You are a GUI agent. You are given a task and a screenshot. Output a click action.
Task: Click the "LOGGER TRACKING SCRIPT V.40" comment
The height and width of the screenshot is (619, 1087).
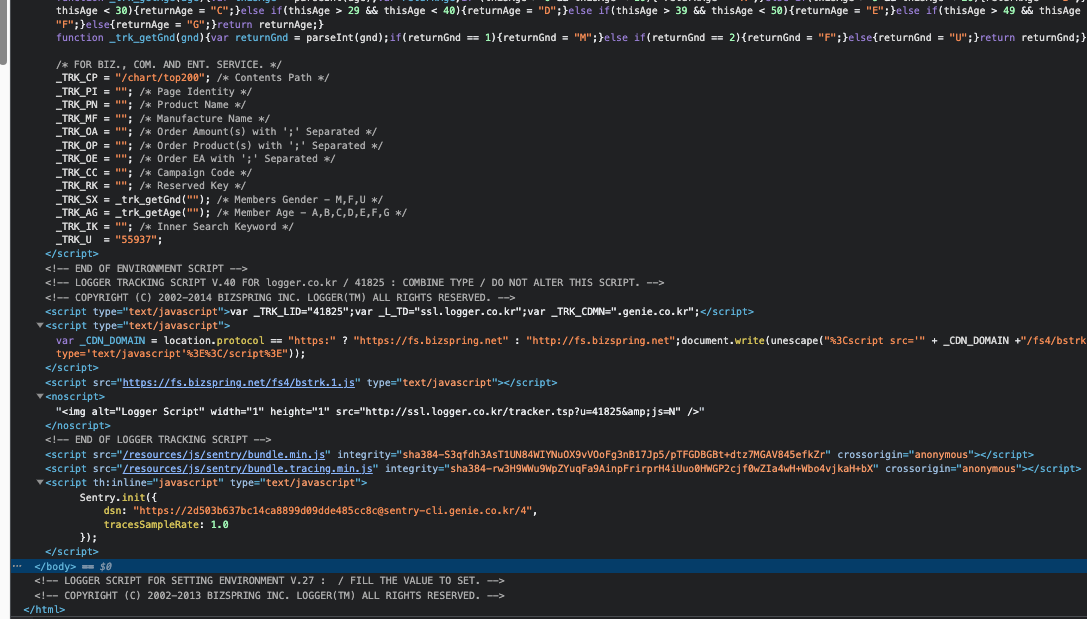pos(354,283)
